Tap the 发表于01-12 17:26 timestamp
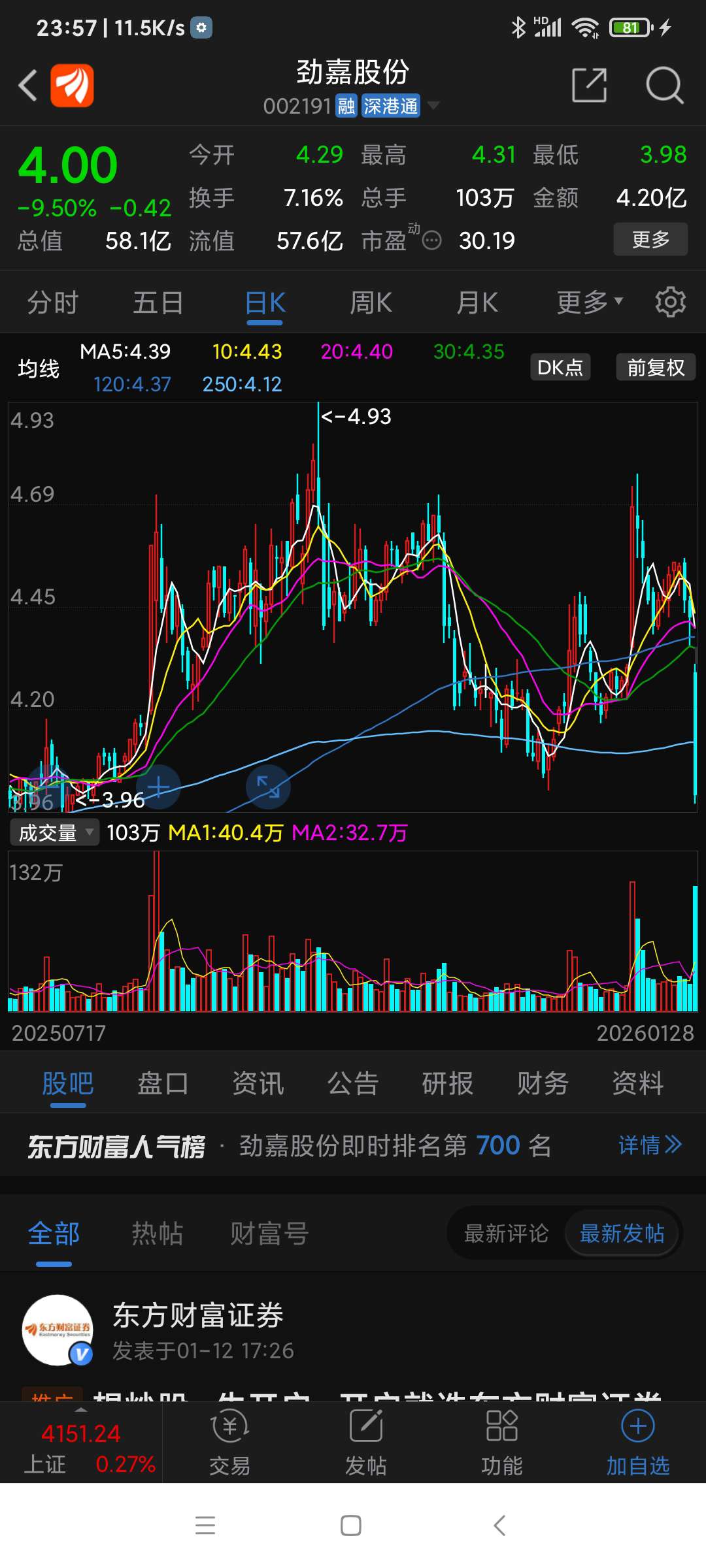 click(x=203, y=1350)
